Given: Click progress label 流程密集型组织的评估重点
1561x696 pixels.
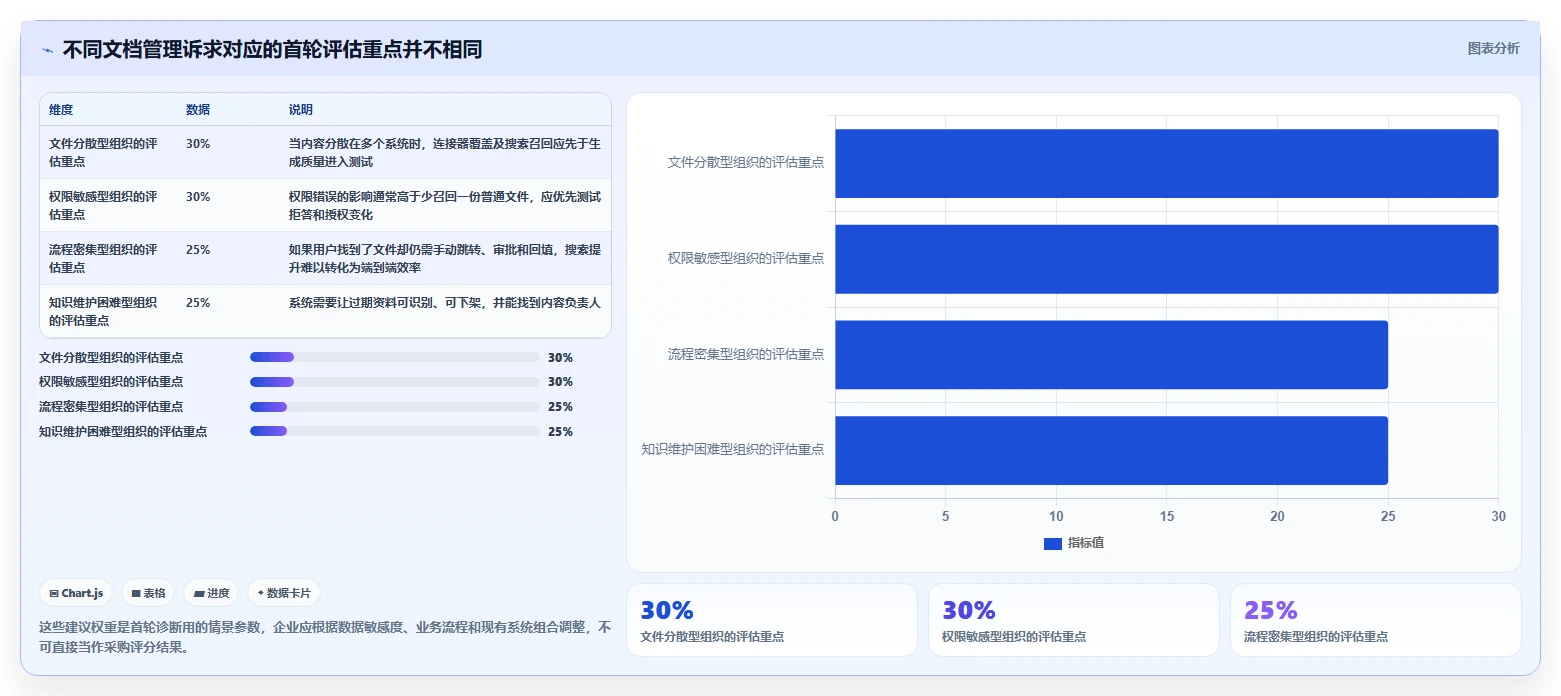Looking at the screenshot, I should (111, 407).
